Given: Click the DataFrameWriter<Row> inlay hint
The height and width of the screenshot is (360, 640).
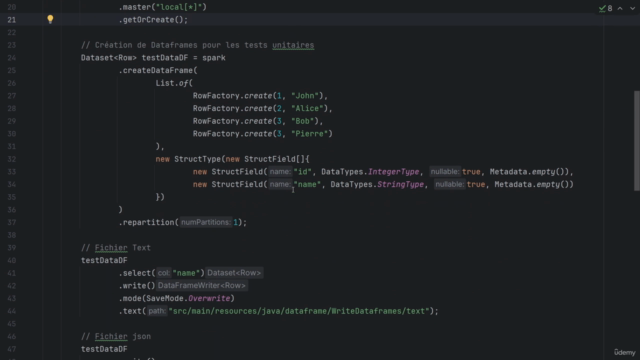Looking at the screenshot, I should click(202, 285).
